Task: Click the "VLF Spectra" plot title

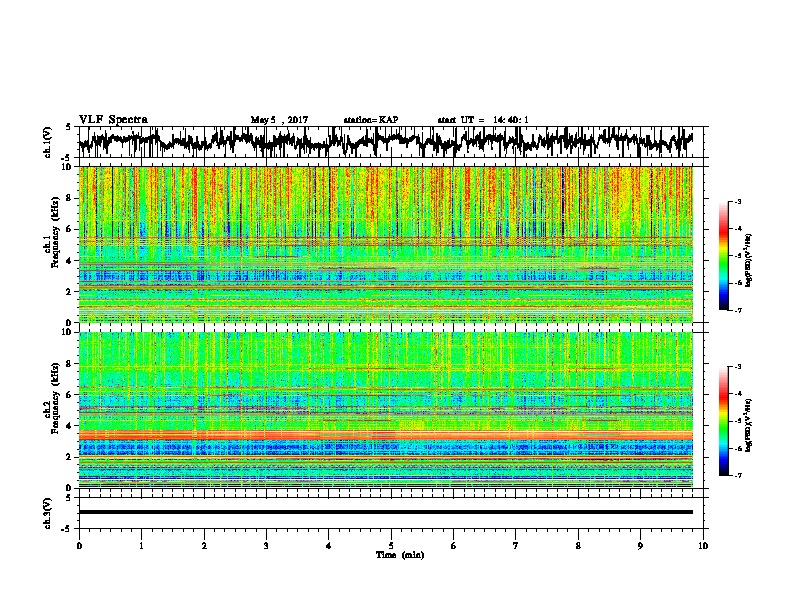Action: tap(113, 120)
